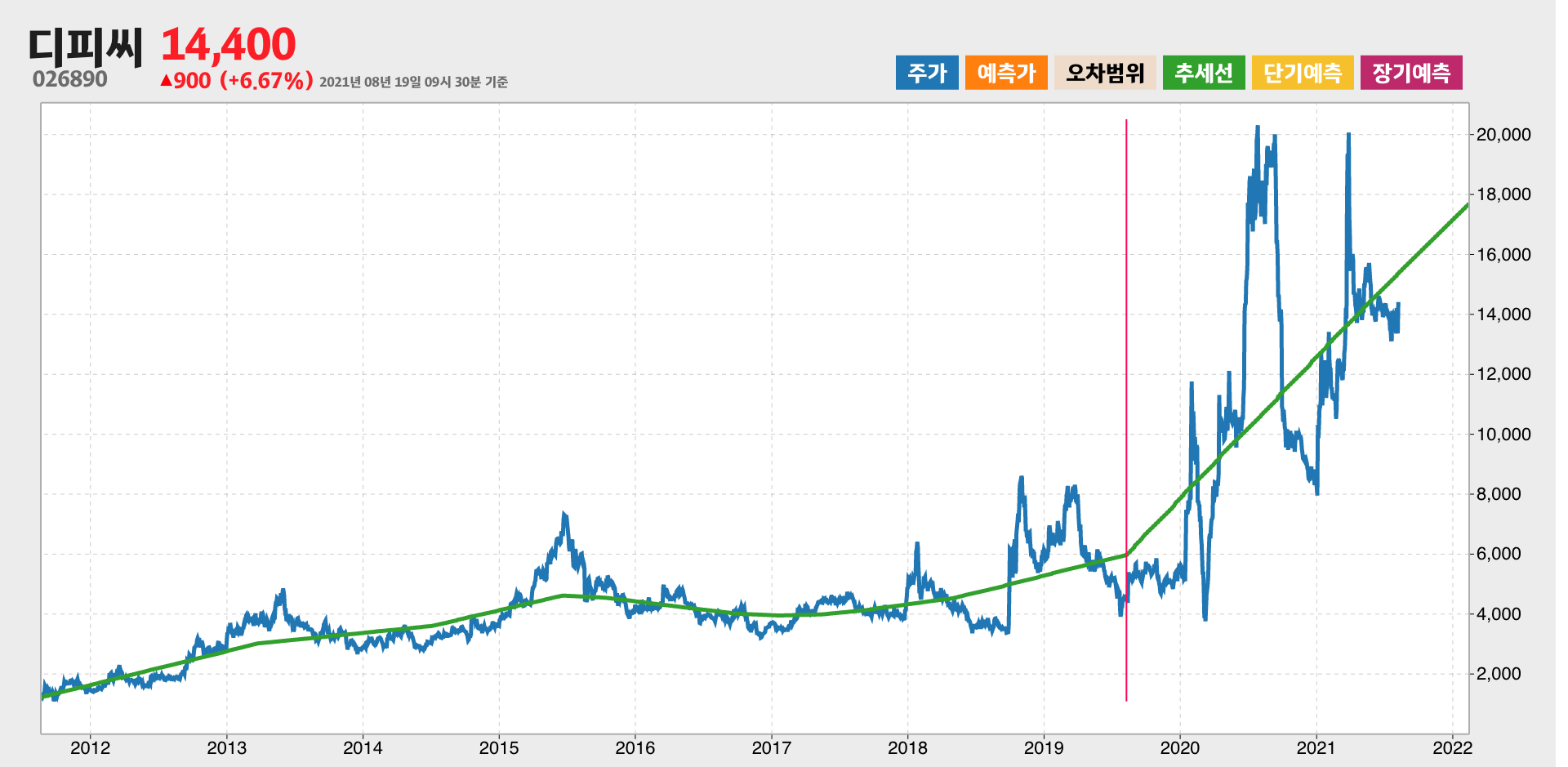This screenshot has height=767, width=1568.
Task: Toggle the 예측가 forecast legend button
Action: [x=1006, y=73]
